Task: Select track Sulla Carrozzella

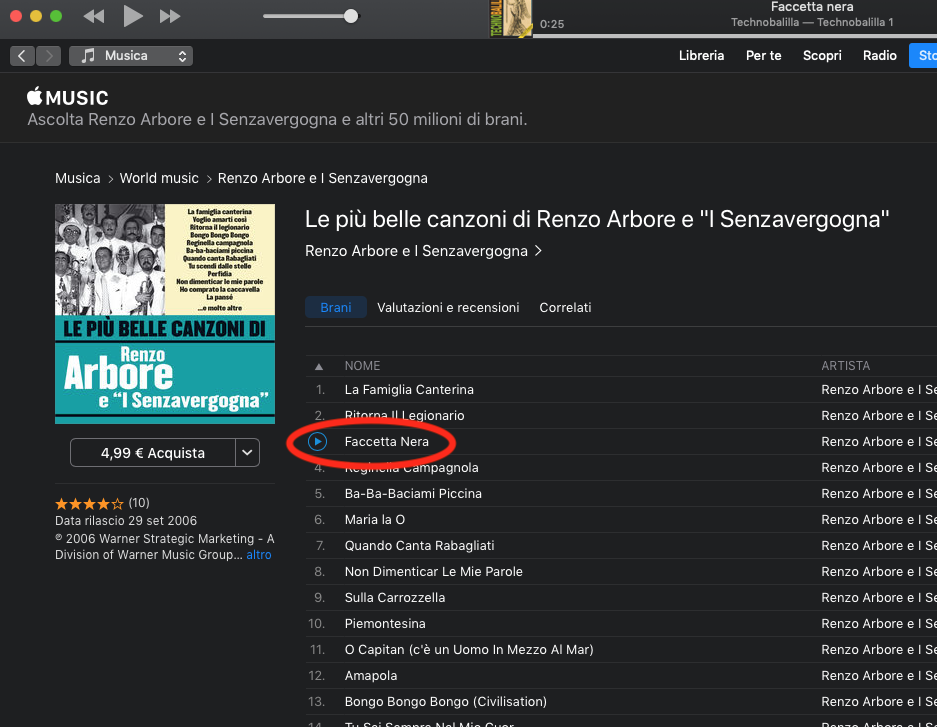Action: click(x=395, y=597)
